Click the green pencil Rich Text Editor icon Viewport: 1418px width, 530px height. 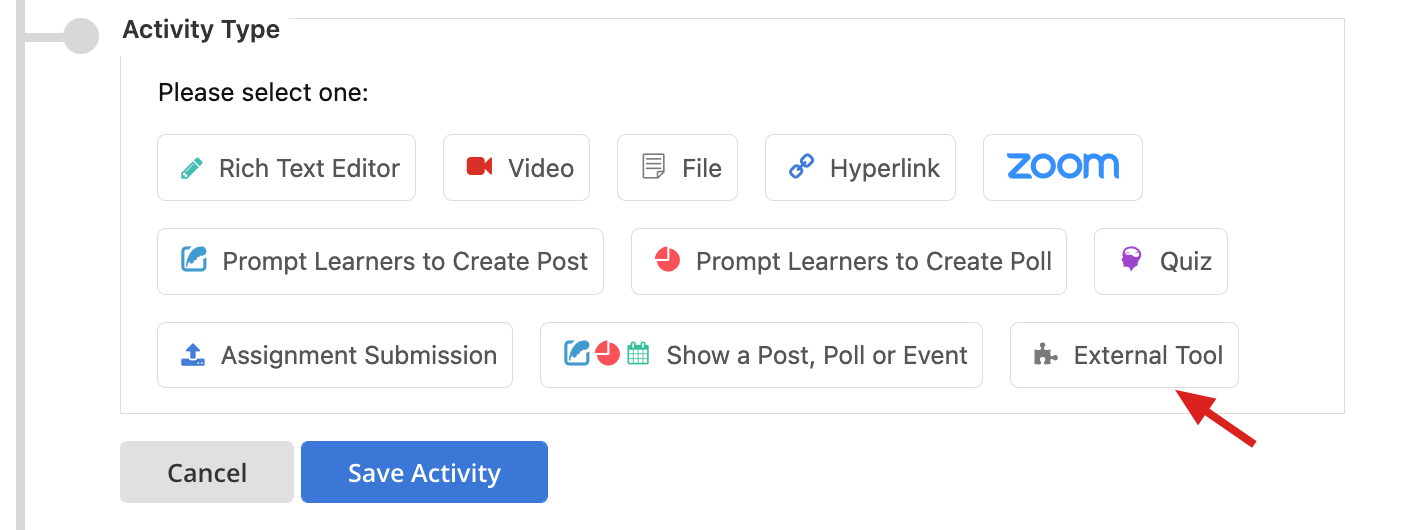coord(192,168)
